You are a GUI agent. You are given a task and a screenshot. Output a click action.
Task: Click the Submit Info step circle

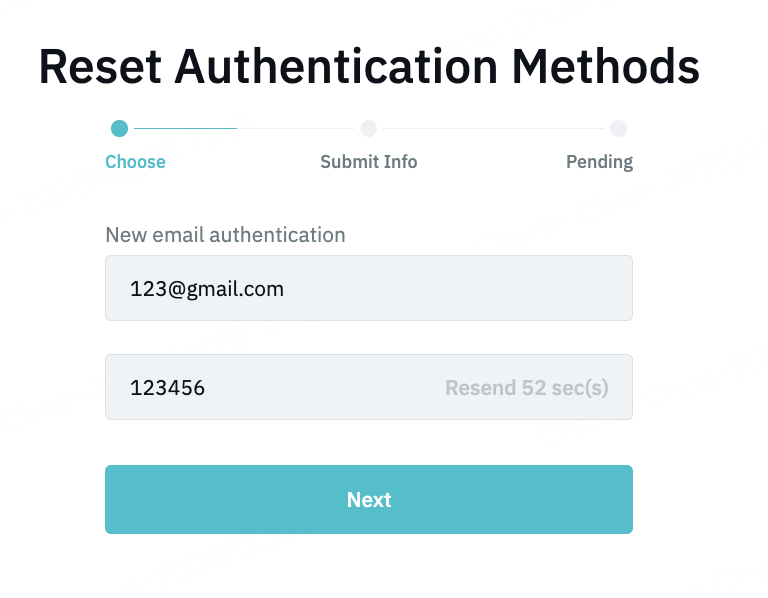click(369, 128)
